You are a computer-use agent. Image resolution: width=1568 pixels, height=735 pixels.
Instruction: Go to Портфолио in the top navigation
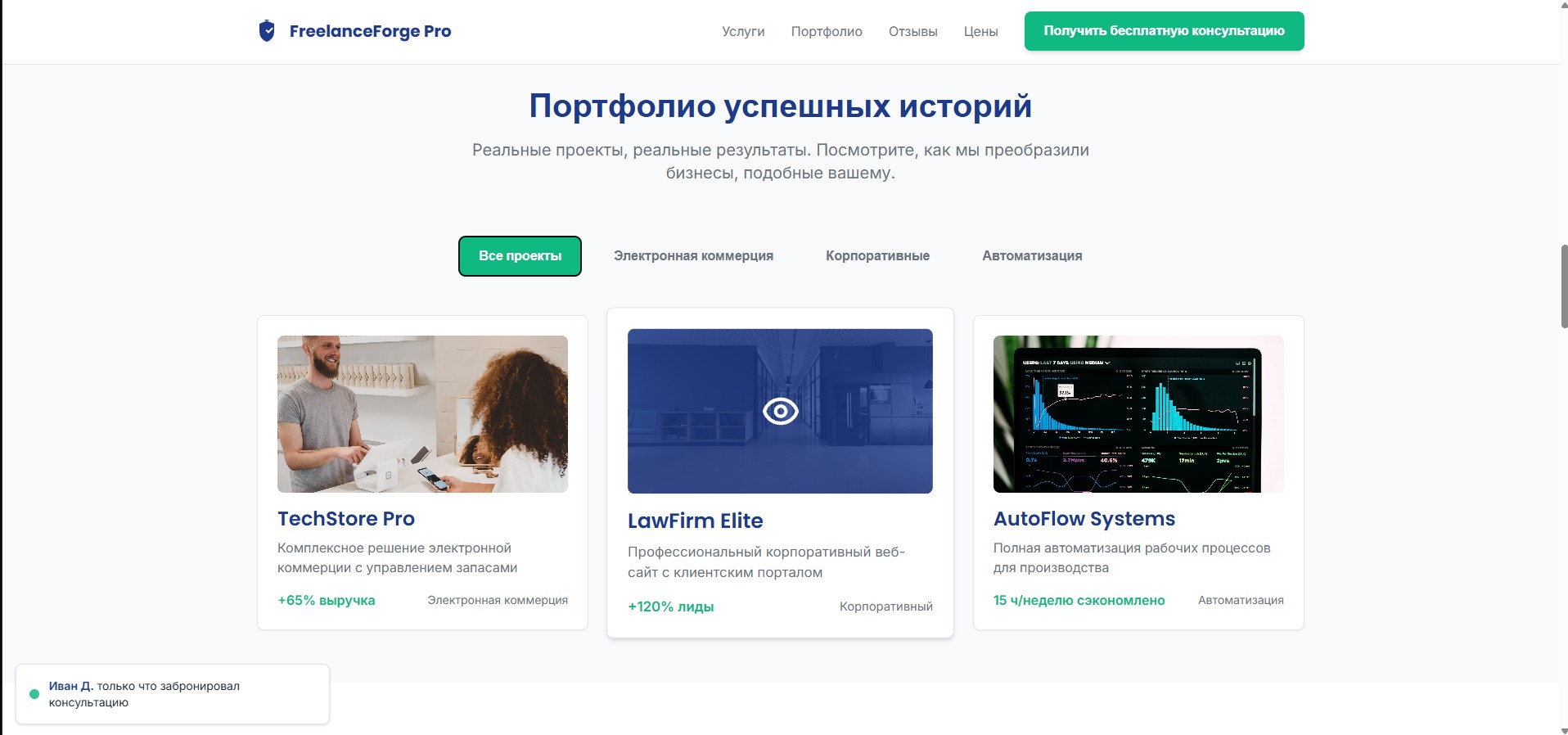pos(827,31)
